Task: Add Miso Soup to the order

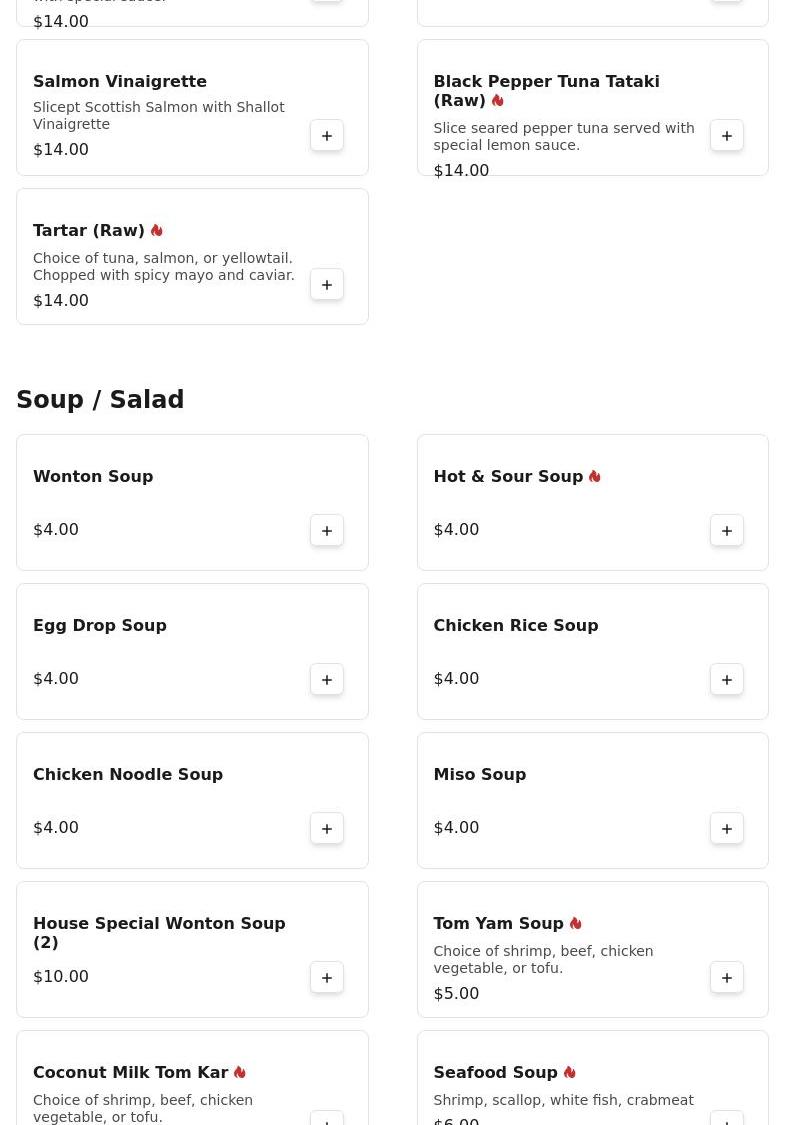Action: coord(727,829)
